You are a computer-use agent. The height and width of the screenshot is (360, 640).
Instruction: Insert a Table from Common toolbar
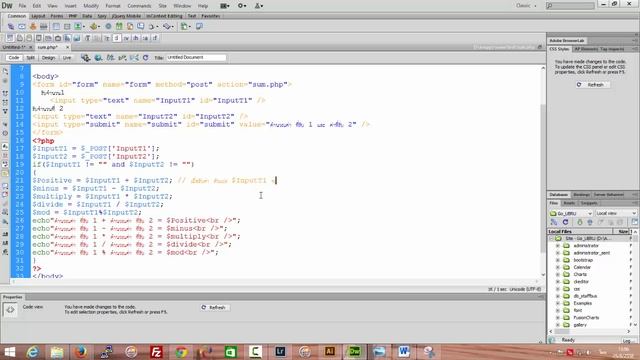click(x=56, y=27)
